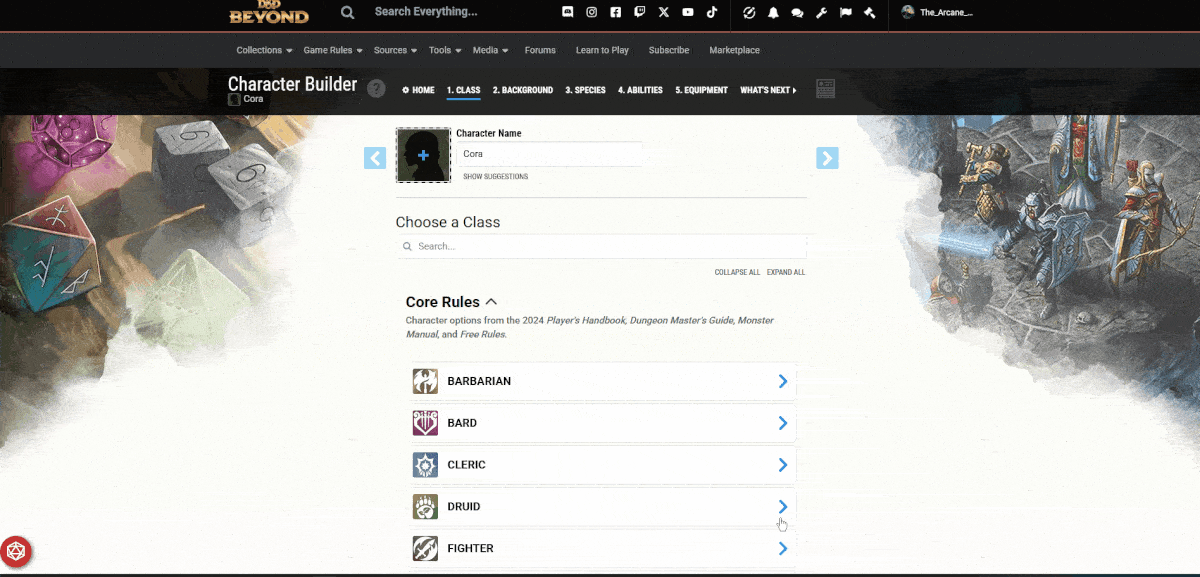1200x577 pixels.
Task: Open the character sheet icon
Action: [x=825, y=90]
